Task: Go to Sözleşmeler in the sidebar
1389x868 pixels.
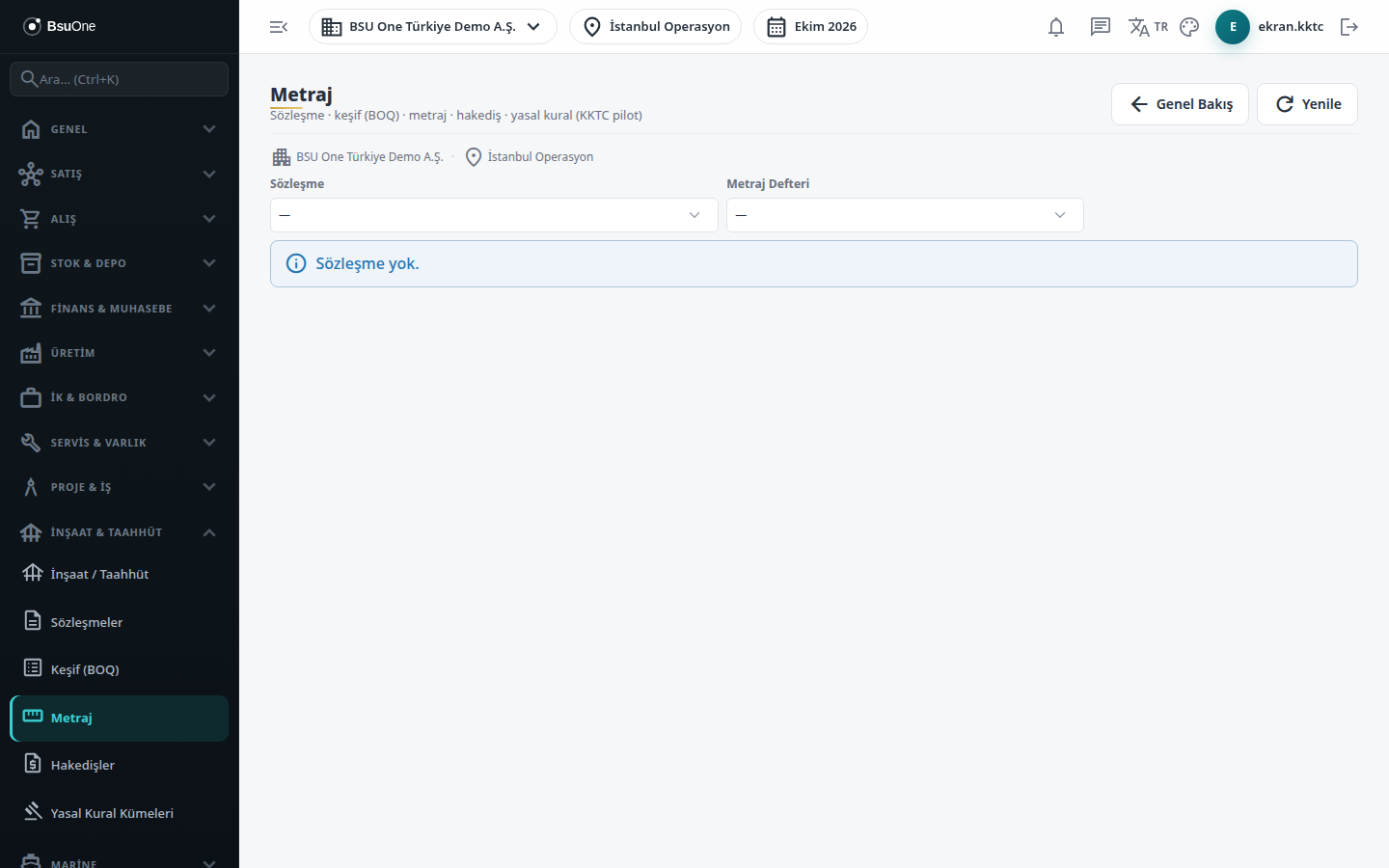Action: tap(120, 622)
